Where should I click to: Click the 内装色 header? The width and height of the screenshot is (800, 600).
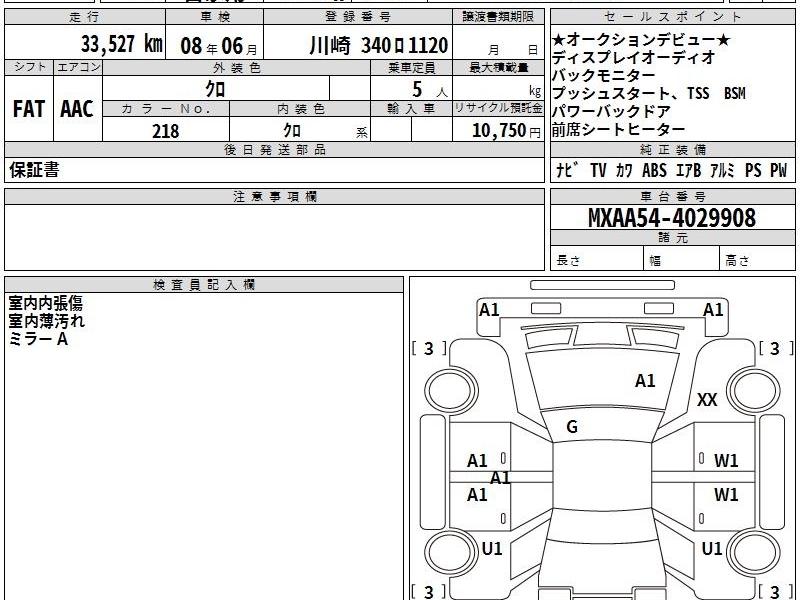click(300, 109)
